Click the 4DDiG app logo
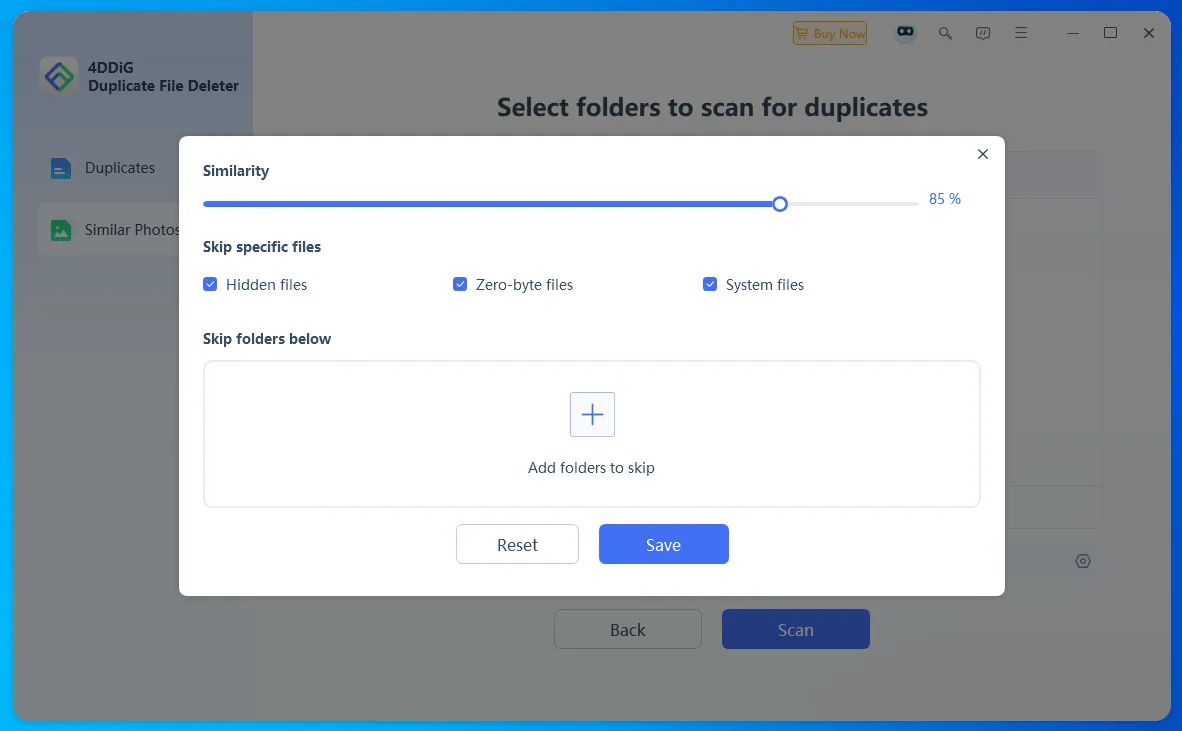The height and width of the screenshot is (731, 1182). [59, 76]
